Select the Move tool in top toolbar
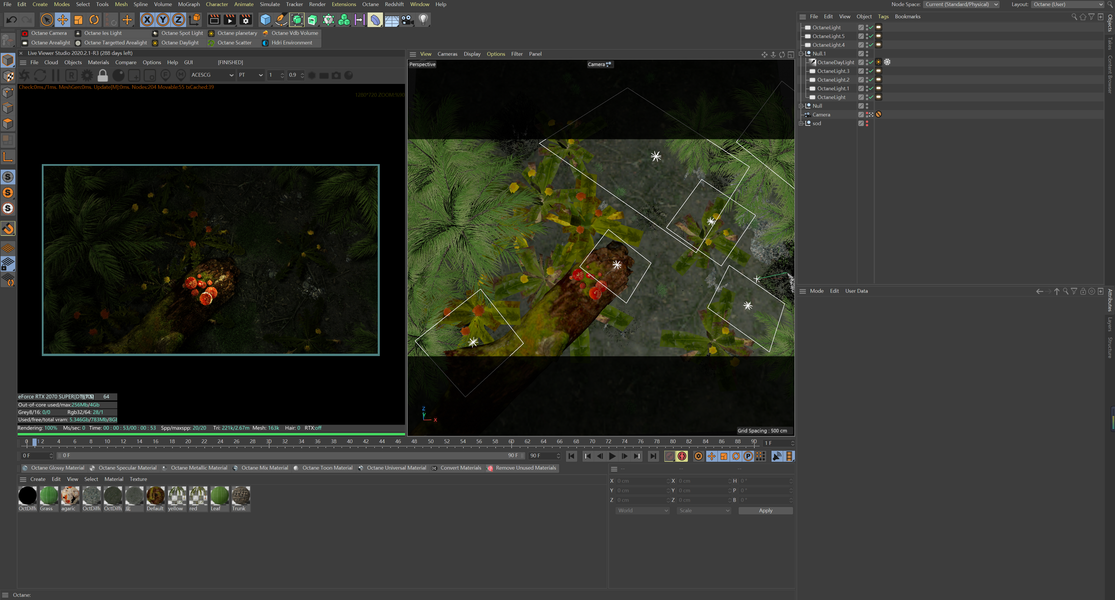Screen dimensions: 1115x600 [x=63, y=20]
